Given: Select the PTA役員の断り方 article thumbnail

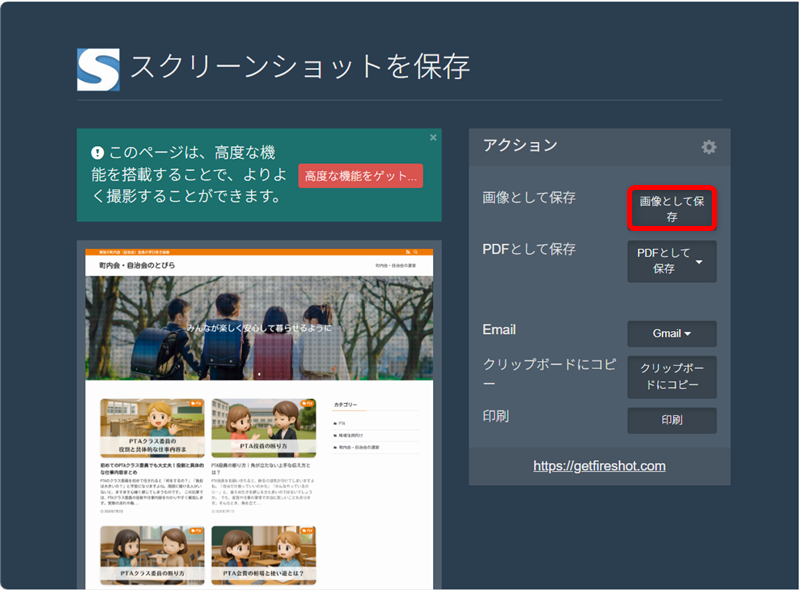Looking at the screenshot, I should tap(263, 428).
